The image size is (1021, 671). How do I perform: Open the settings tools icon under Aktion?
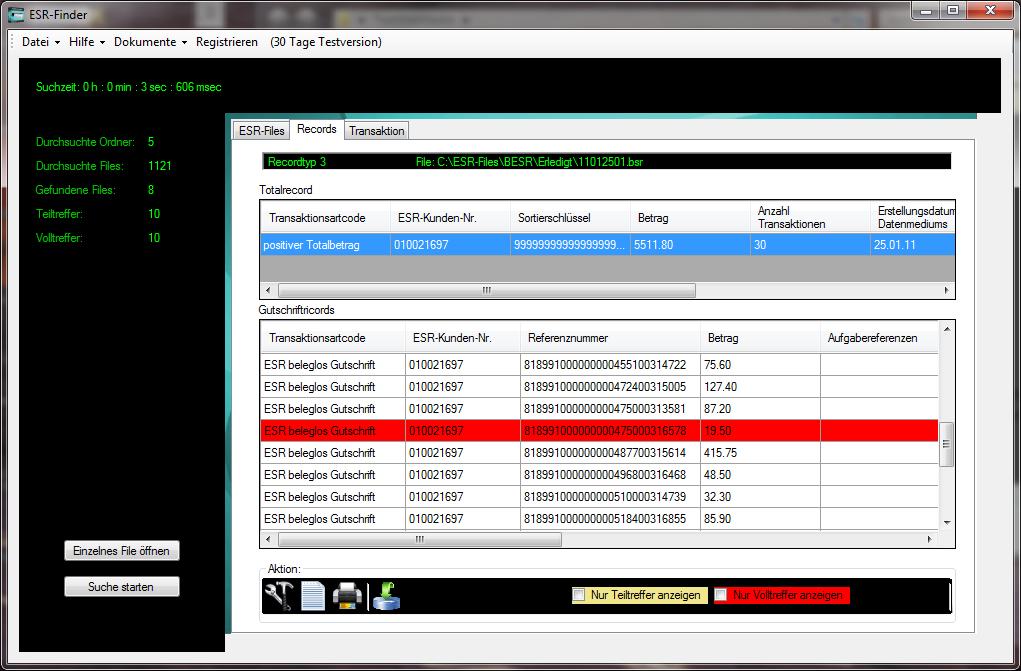pos(279,595)
